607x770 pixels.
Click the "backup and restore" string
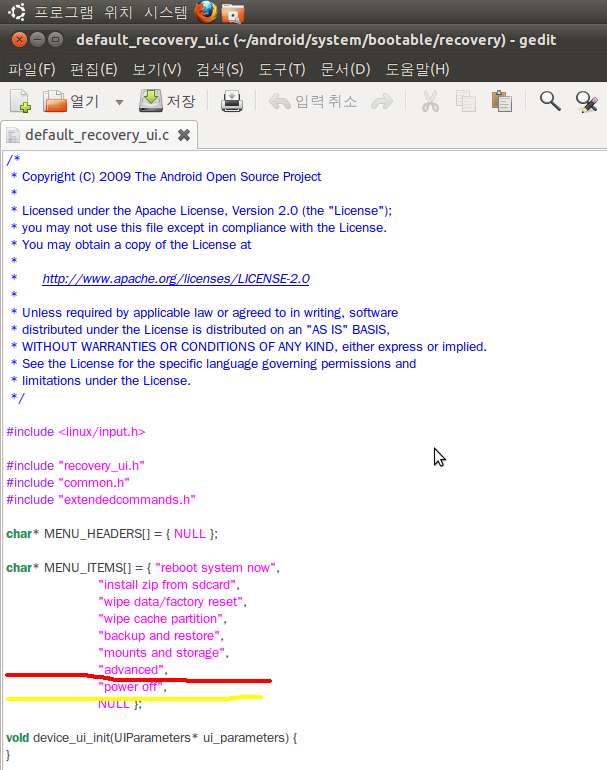tap(159, 636)
